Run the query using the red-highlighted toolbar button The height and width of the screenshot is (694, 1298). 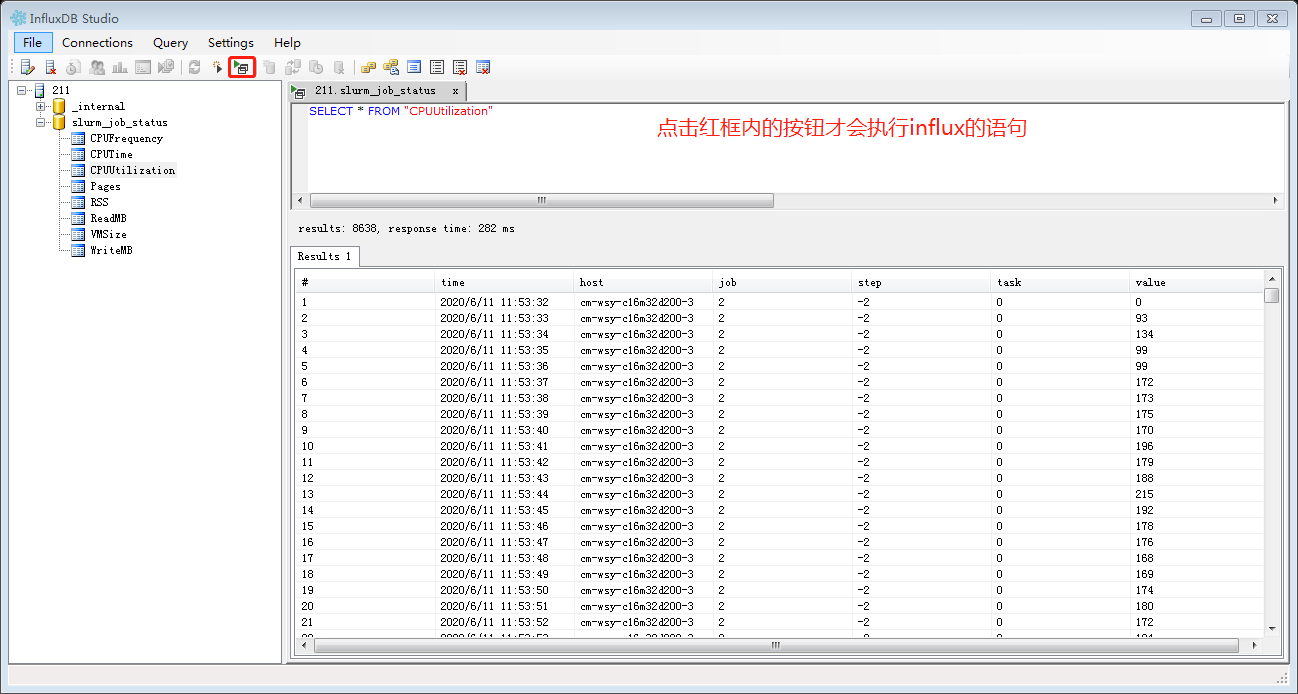(x=241, y=67)
